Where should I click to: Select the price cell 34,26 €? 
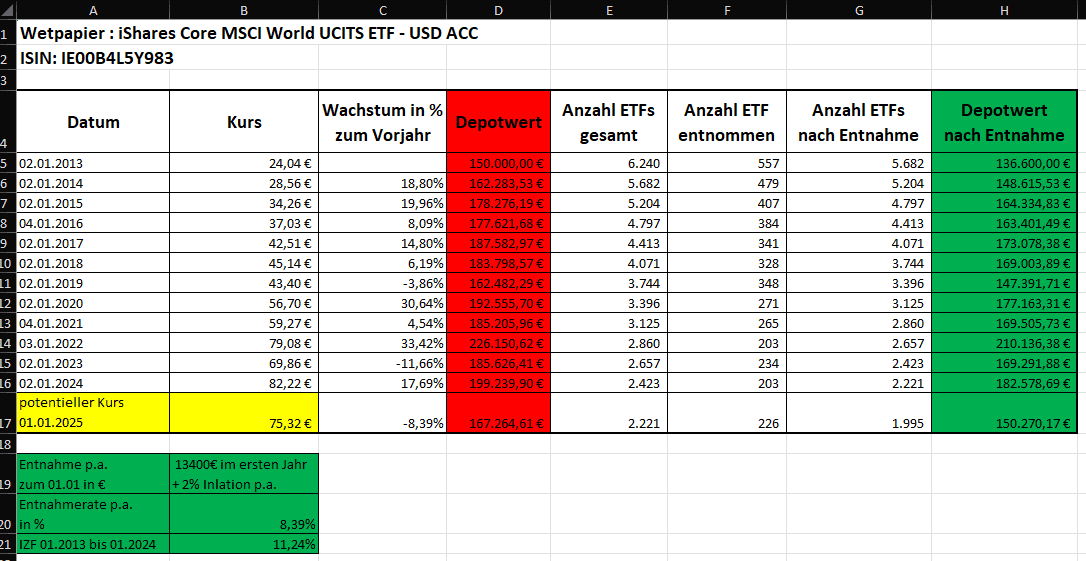pos(244,204)
